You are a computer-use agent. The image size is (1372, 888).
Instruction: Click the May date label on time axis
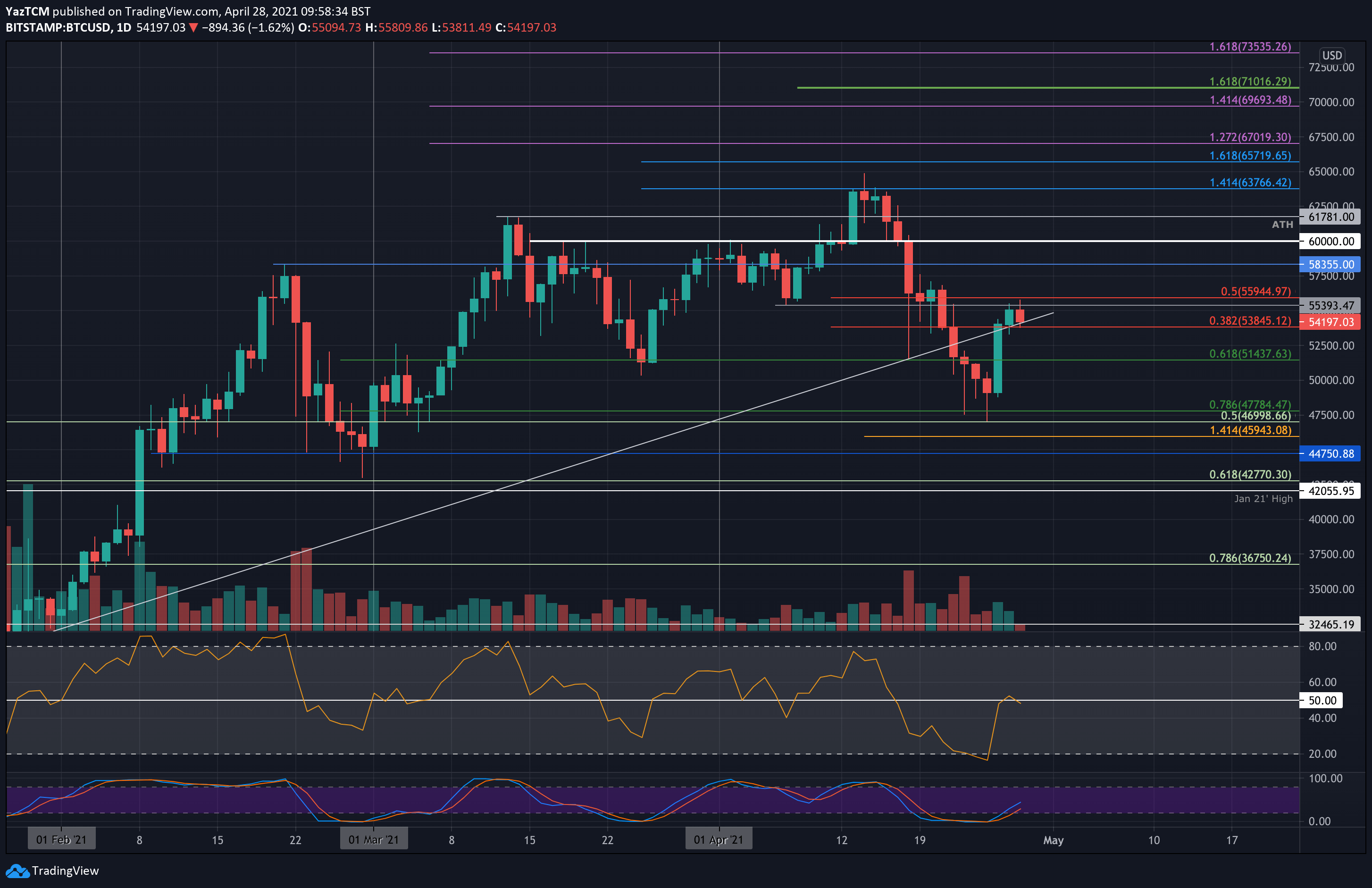point(1053,841)
